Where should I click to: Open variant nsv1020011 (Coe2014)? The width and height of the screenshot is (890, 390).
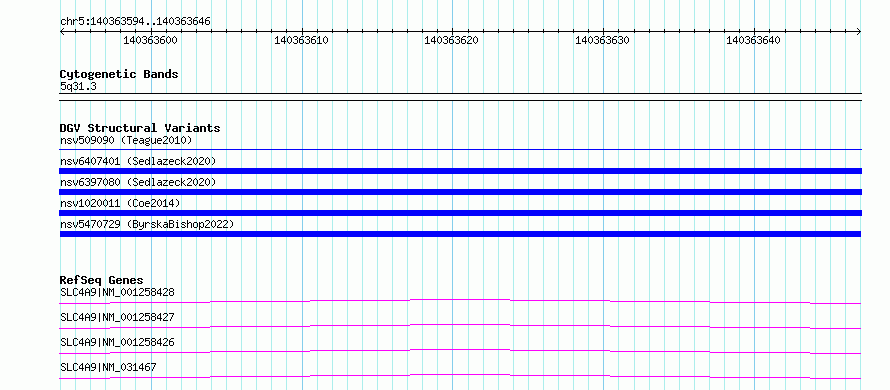pos(120,203)
